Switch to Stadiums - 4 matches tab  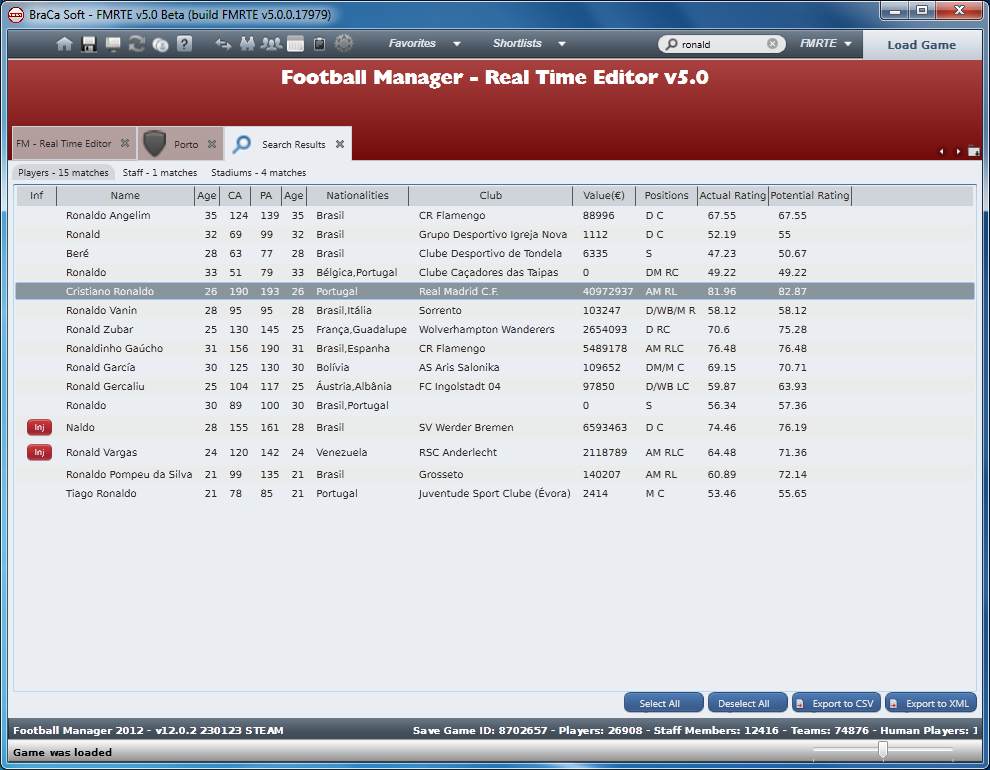click(x=258, y=173)
